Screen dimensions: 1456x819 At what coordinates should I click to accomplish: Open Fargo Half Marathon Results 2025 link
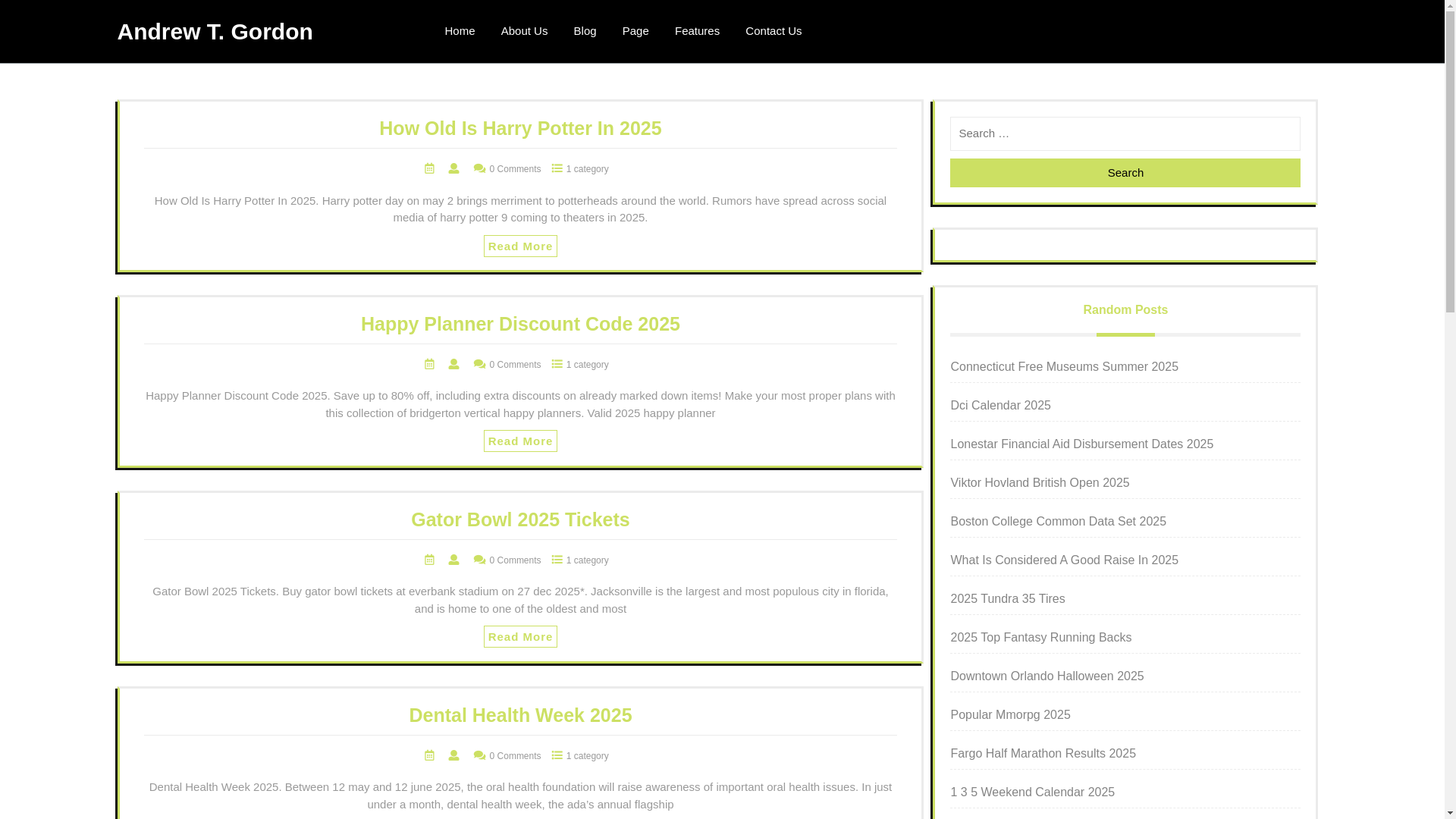point(1043,754)
